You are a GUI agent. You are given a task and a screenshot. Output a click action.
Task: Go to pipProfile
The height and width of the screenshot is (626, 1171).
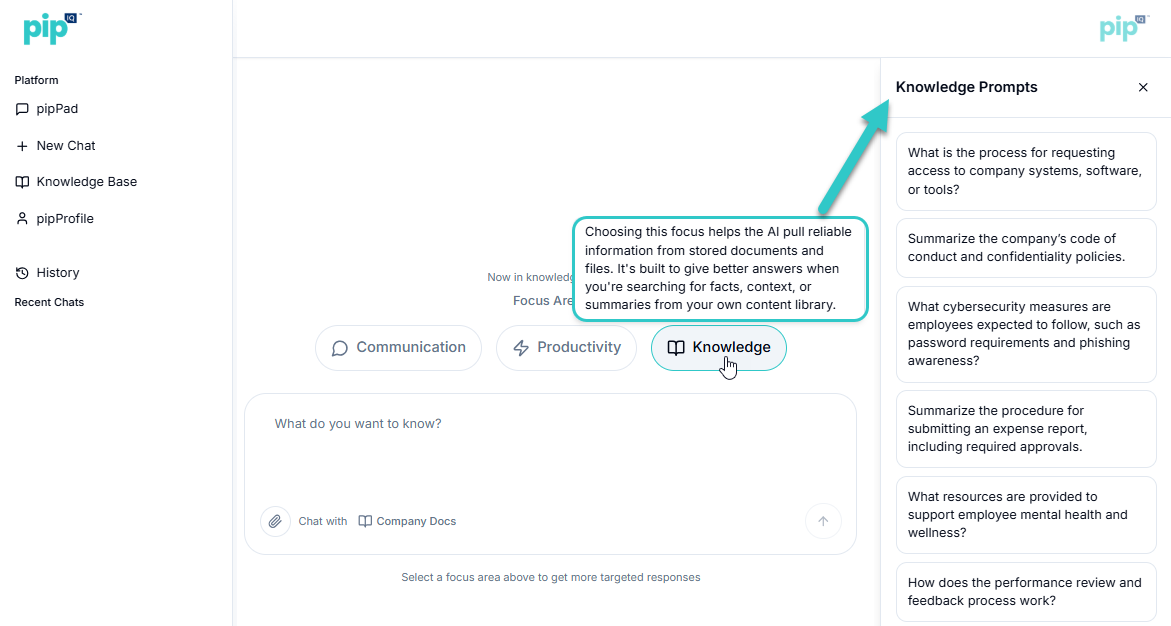click(64, 219)
